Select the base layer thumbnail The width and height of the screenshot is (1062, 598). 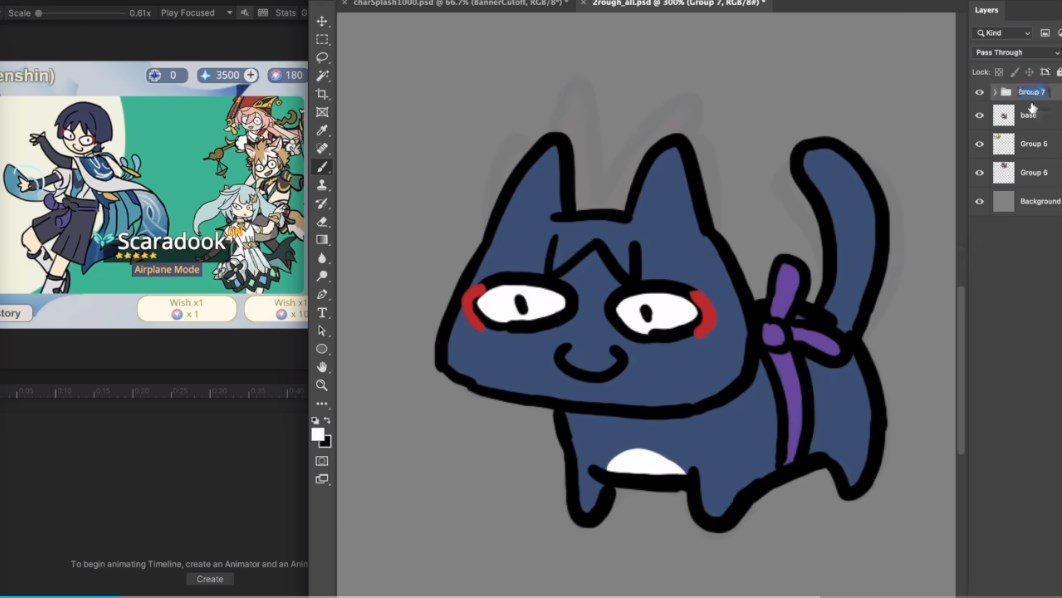1004,115
